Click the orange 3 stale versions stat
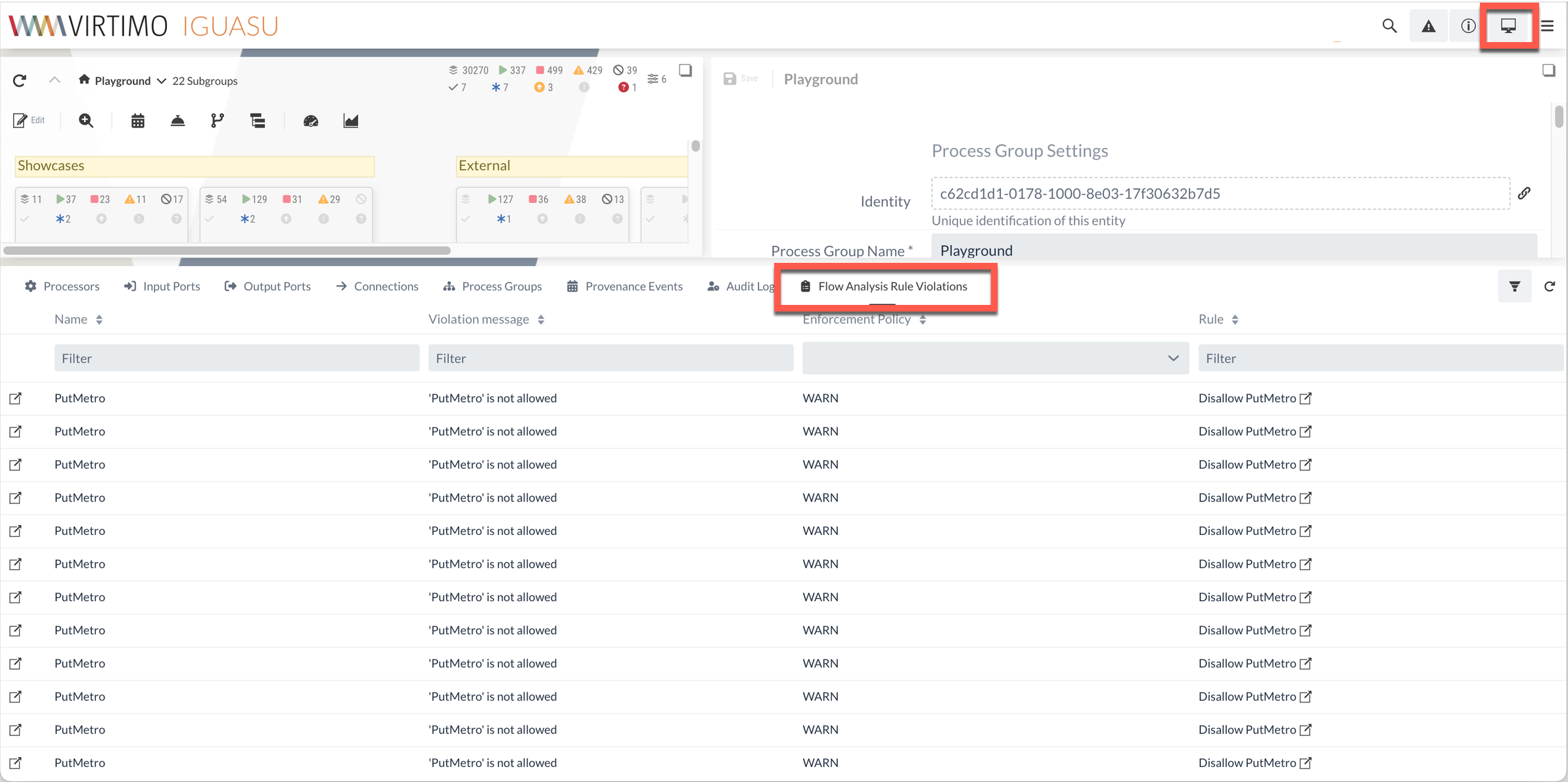The height and width of the screenshot is (782, 1568). (543, 87)
